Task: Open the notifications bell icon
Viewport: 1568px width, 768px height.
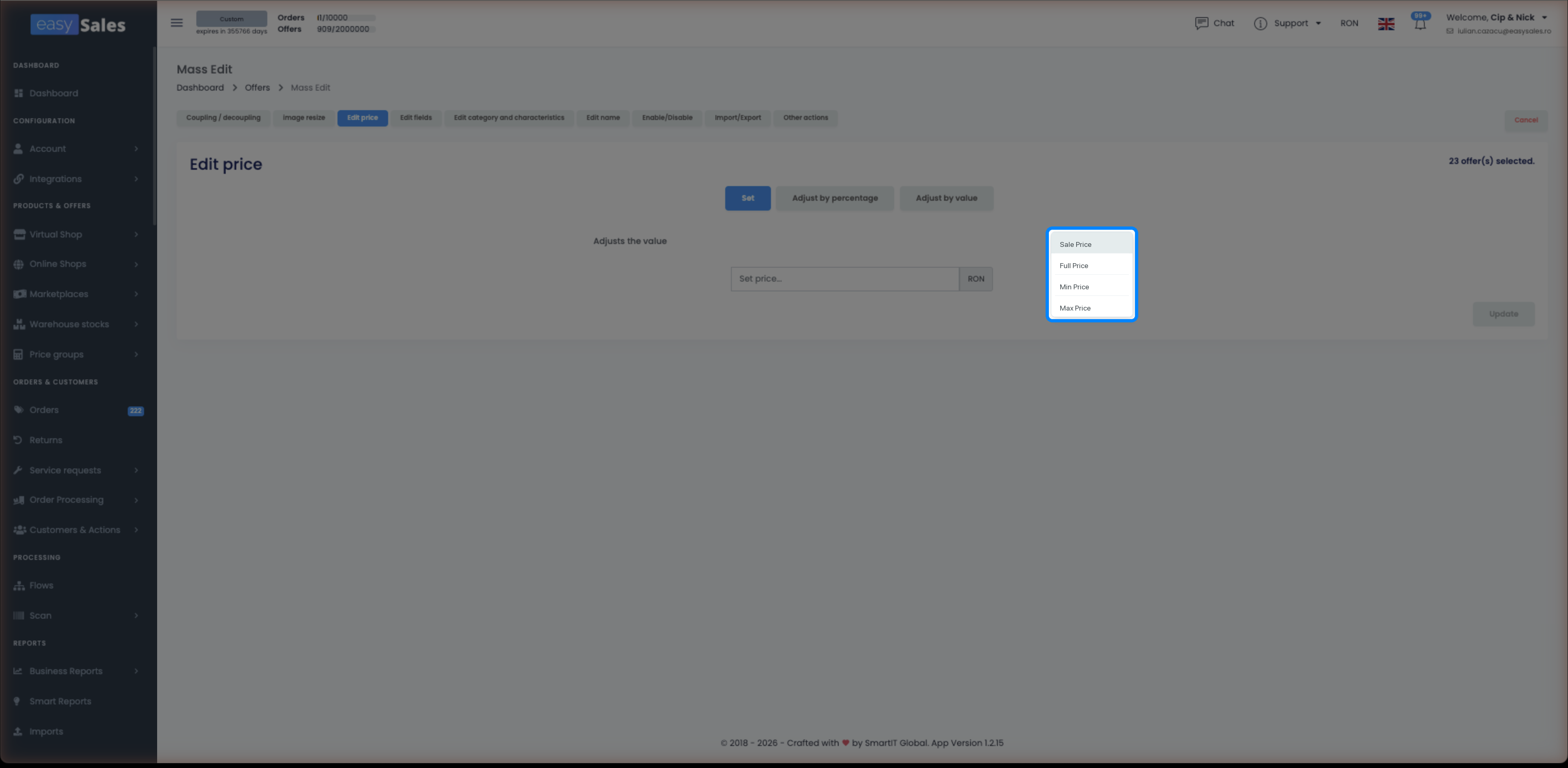Action: [x=1420, y=24]
